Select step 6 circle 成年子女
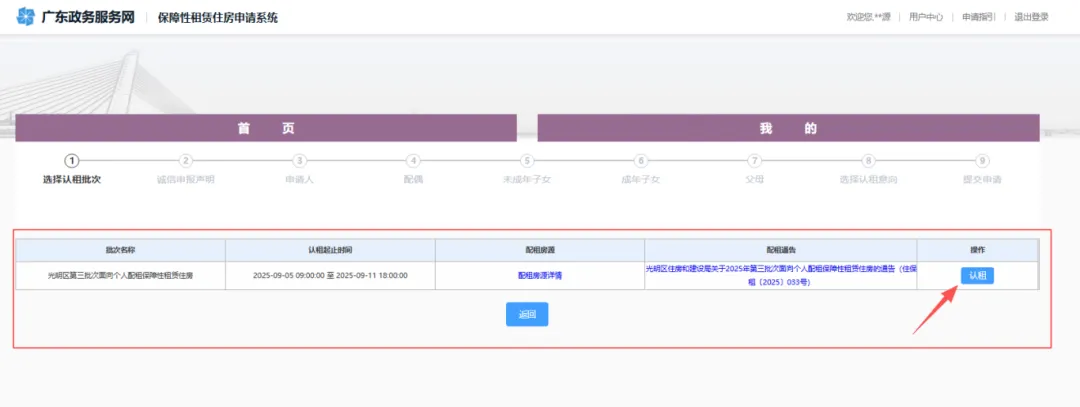Viewport: 1080px width, 407px height. coord(641,160)
